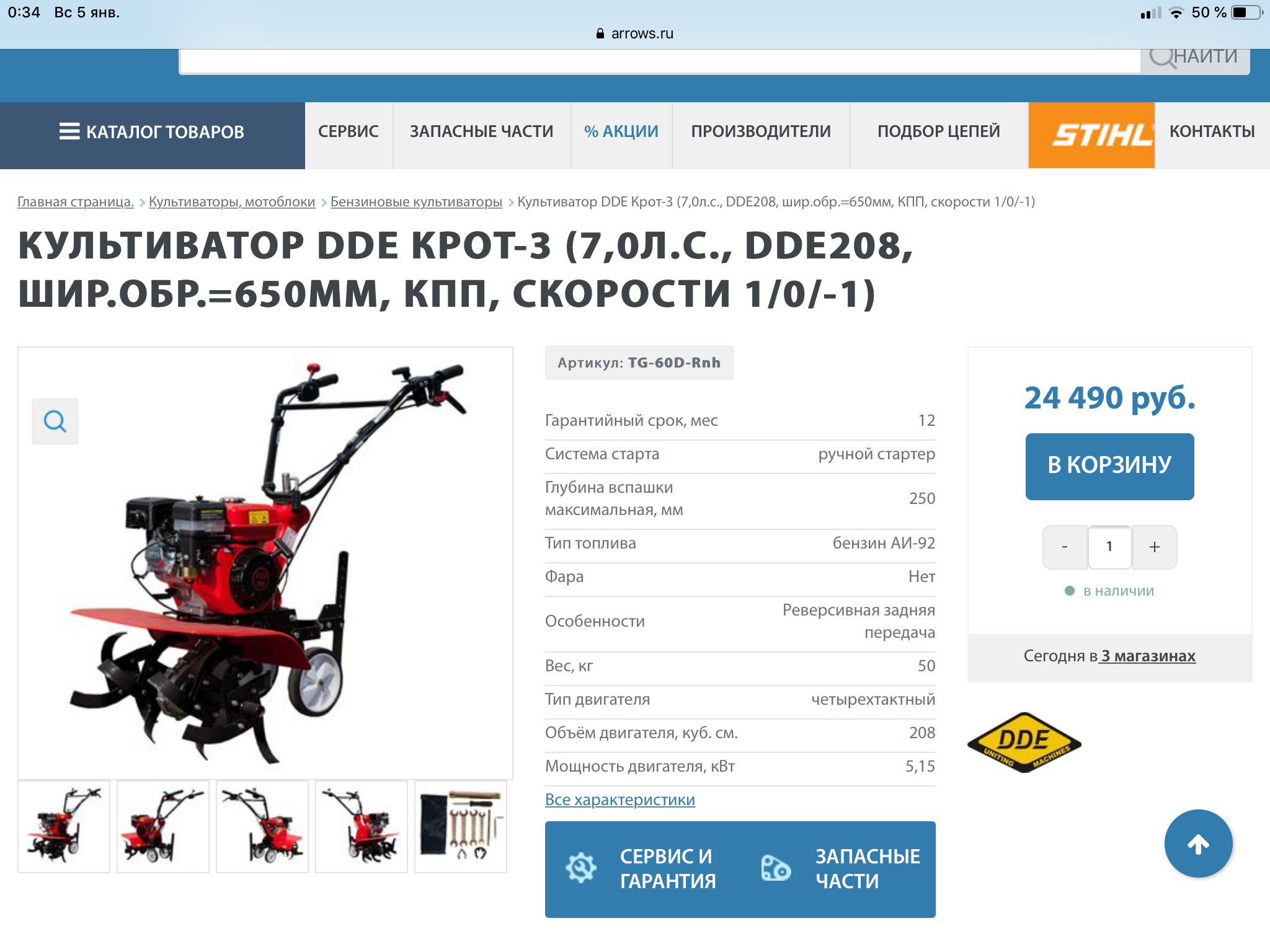Screen dimensions: 1270x952
Task: Click the Запасные части blue button
Action: point(838,869)
